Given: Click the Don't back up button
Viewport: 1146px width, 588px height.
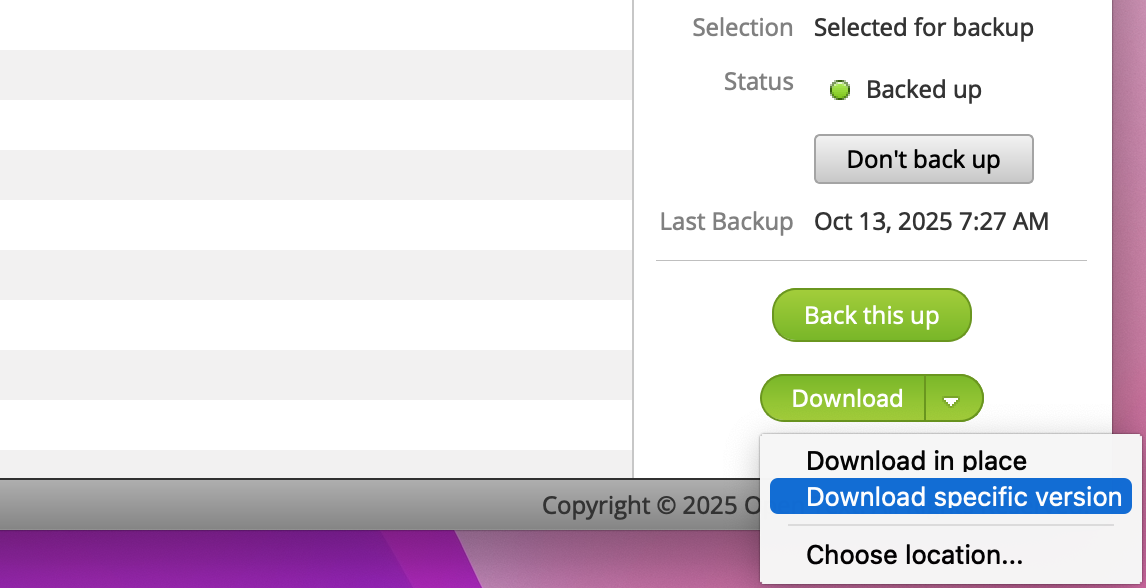Looking at the screenshot, I should tap(923, 160).
